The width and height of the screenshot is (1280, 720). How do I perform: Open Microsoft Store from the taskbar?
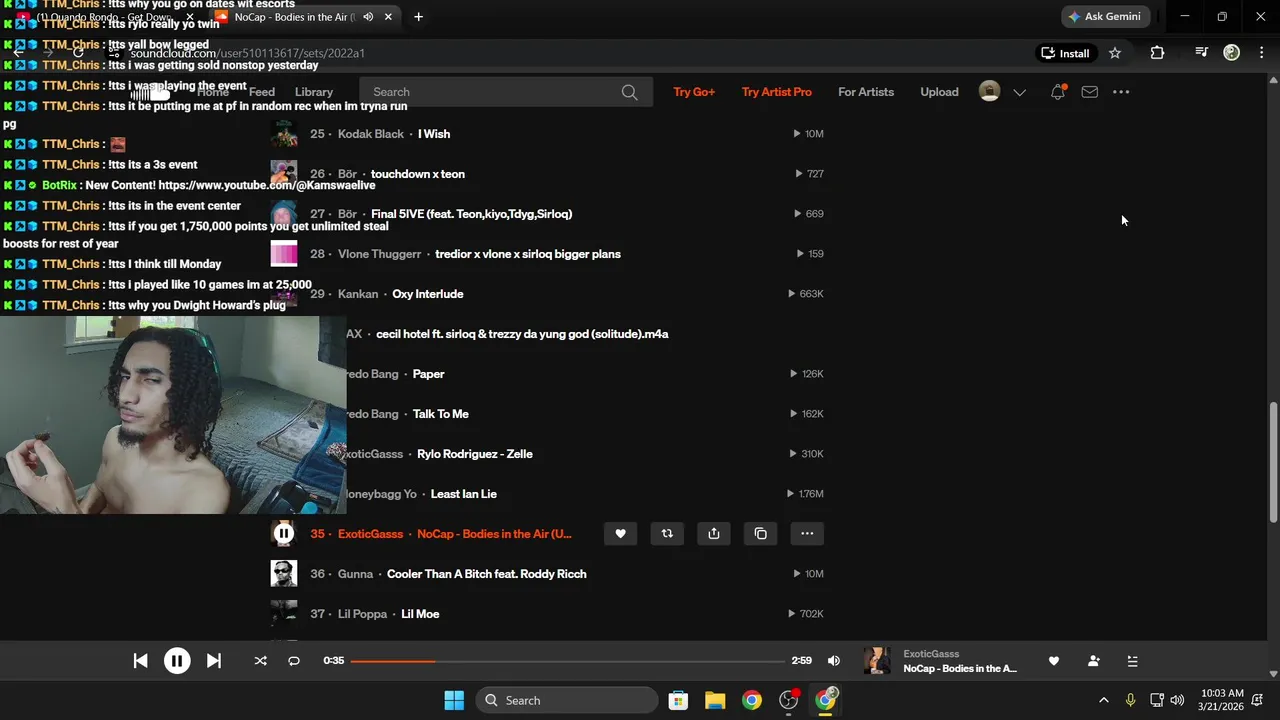pos(678,700)
